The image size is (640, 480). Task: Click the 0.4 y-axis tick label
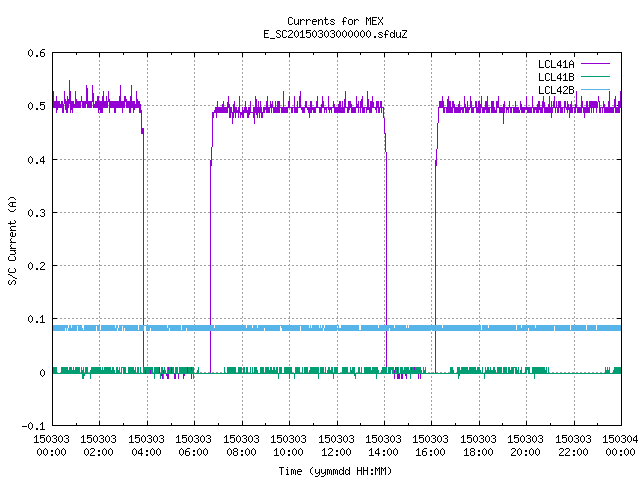pos(37,160)
